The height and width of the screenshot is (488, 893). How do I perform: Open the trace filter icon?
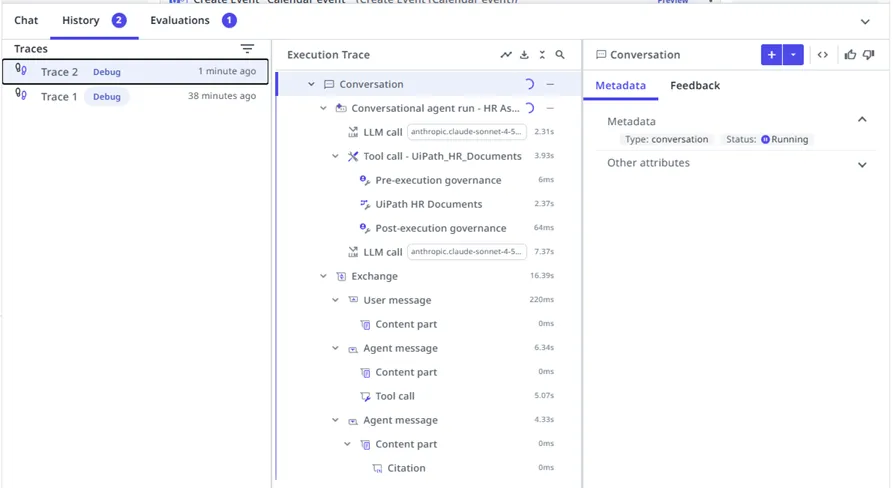pos(247,49)
